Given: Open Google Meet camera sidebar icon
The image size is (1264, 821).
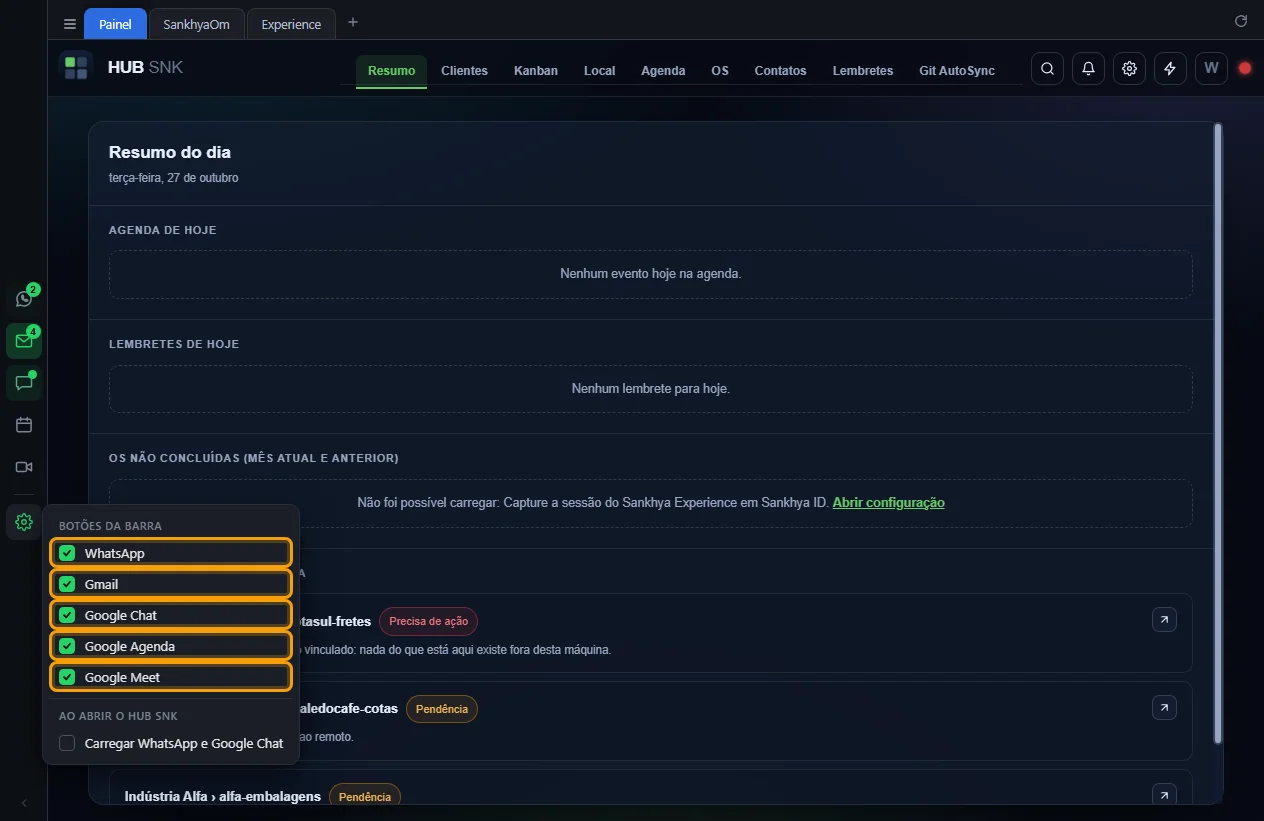Looking at the screenshot, I should (24, 467).
